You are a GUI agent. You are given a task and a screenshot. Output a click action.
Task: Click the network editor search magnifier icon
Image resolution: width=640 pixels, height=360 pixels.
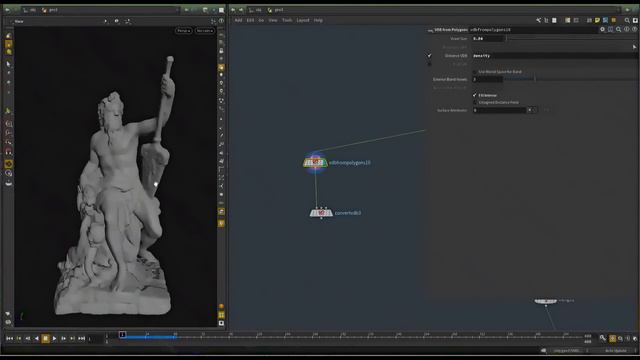(627, 20)
